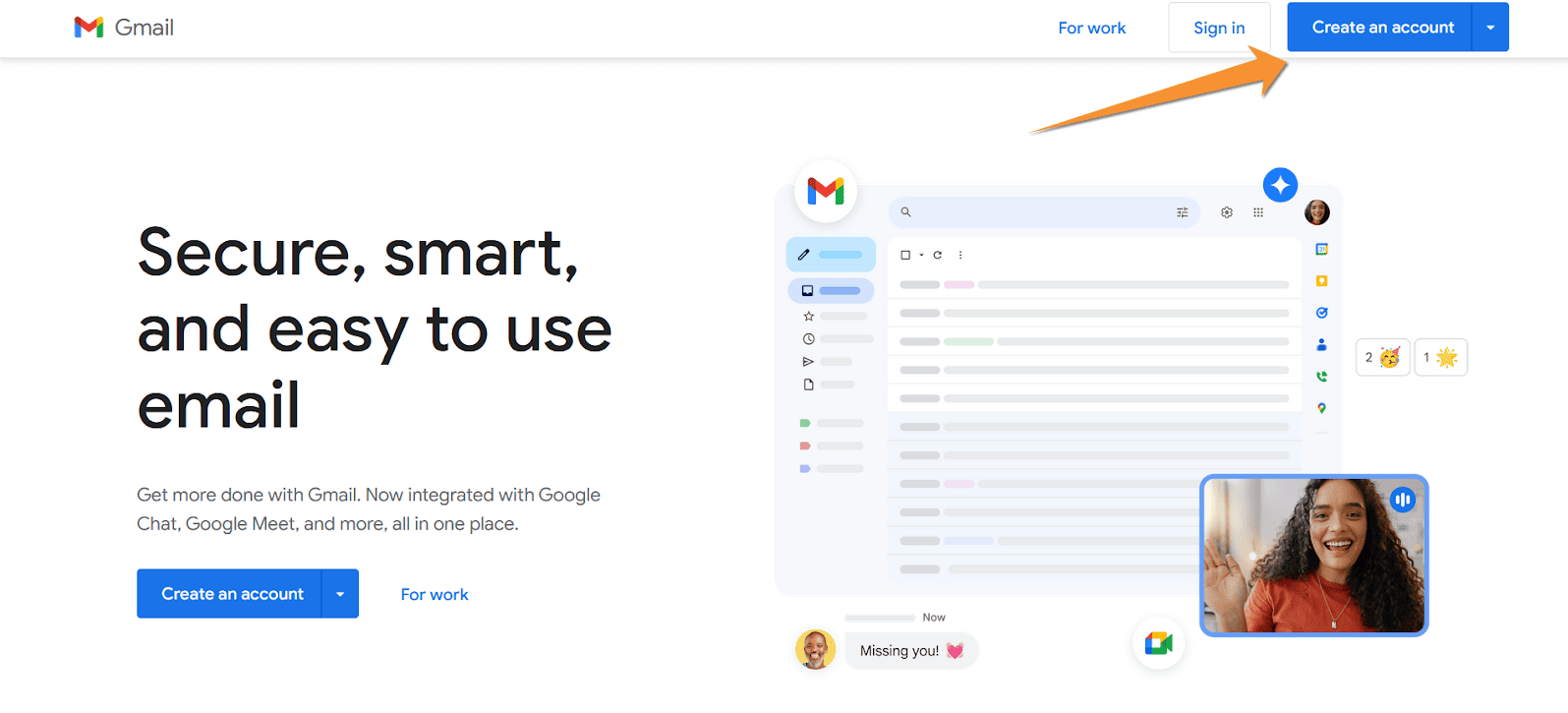1568x713 pixels.
Task: Click the red label tag in sidebar
Action: click(805, 446)
